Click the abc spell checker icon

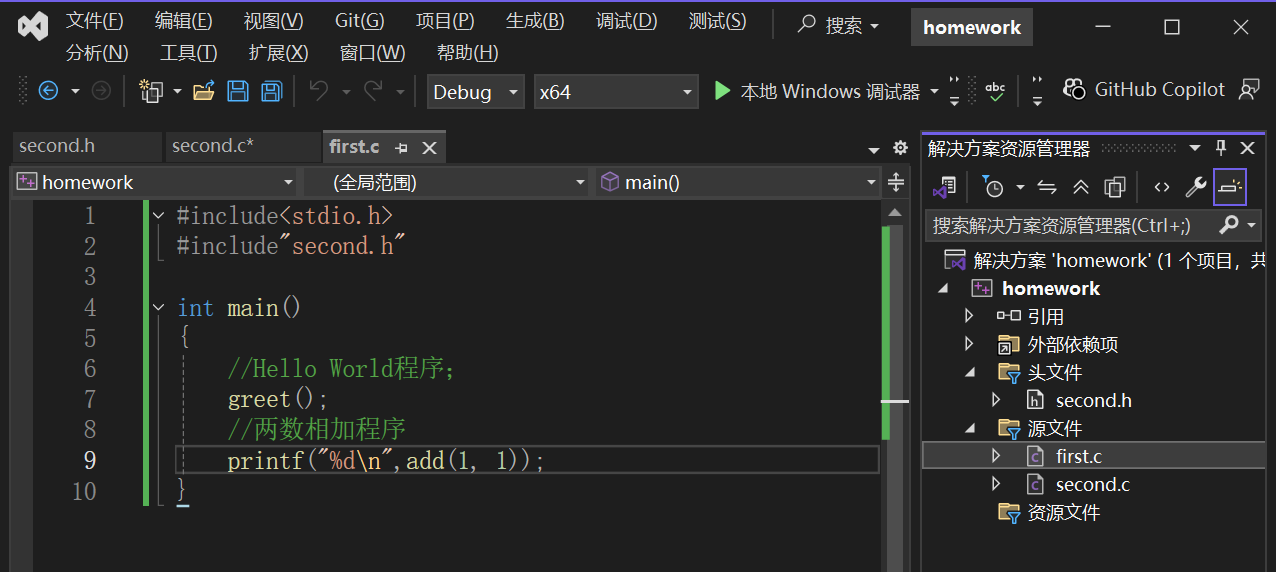tap(995, 91)
